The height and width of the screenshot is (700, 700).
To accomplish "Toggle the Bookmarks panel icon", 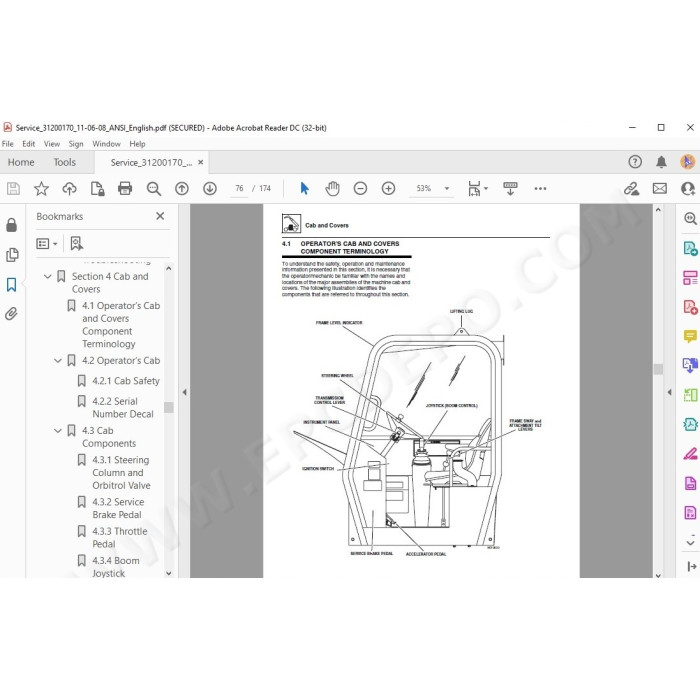I will click(x=12, y=284).
